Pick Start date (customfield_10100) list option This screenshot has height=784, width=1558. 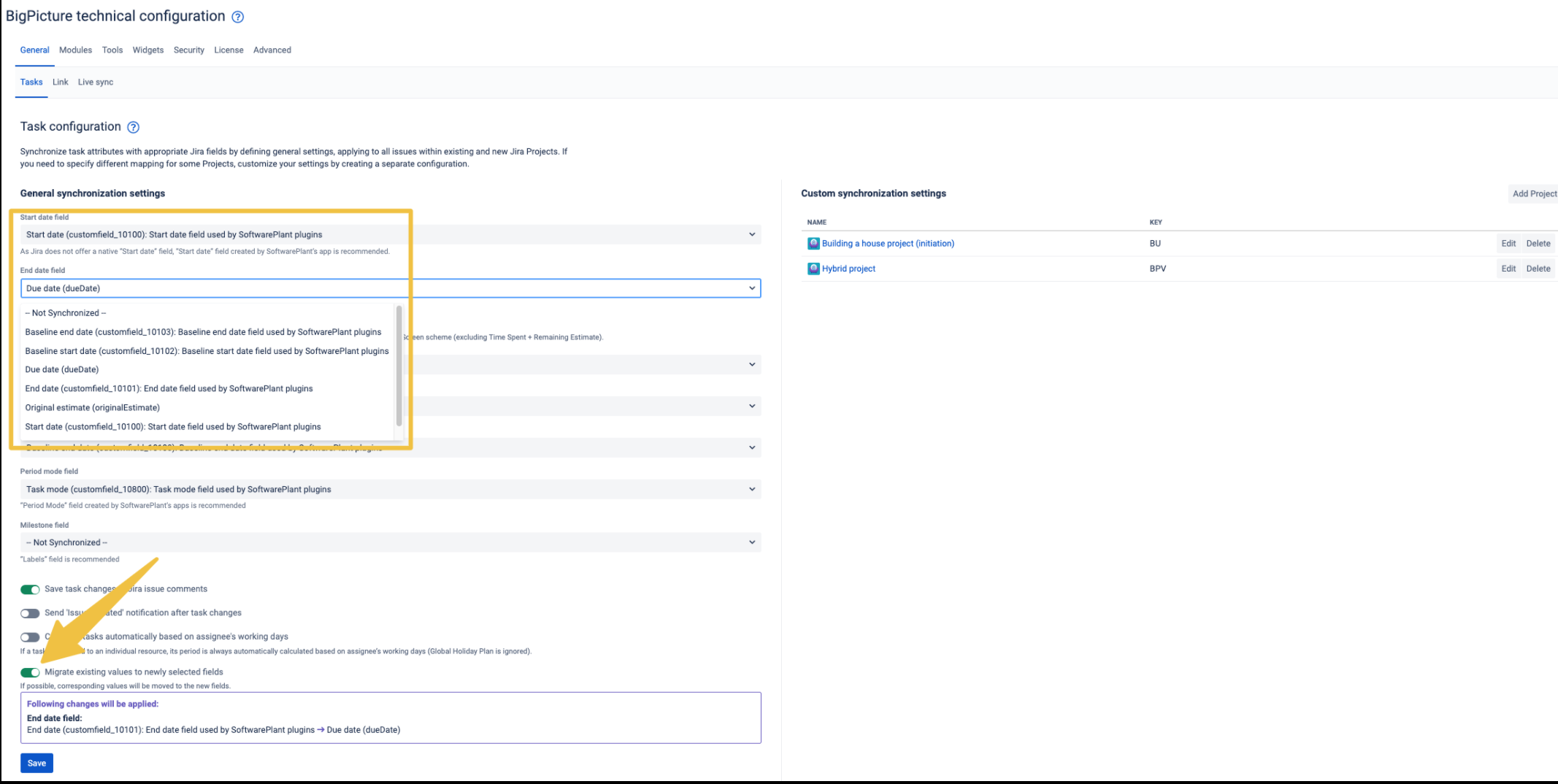[x=208, y=426]
